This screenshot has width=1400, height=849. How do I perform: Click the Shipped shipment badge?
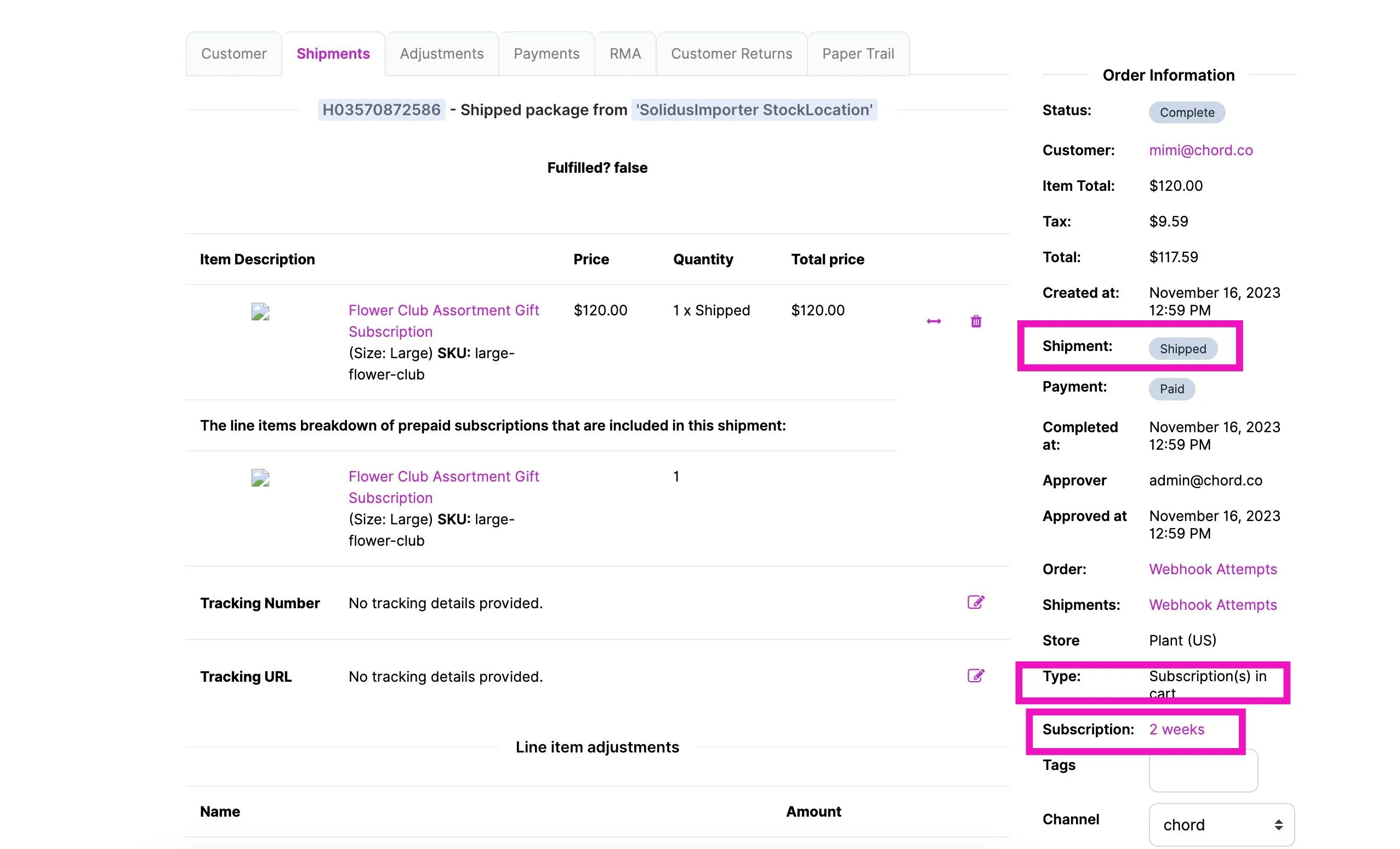coord(1183,349)
